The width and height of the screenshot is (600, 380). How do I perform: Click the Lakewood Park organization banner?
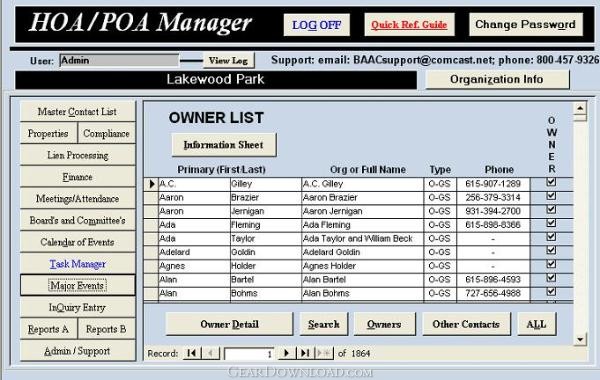tap(216, 80)
